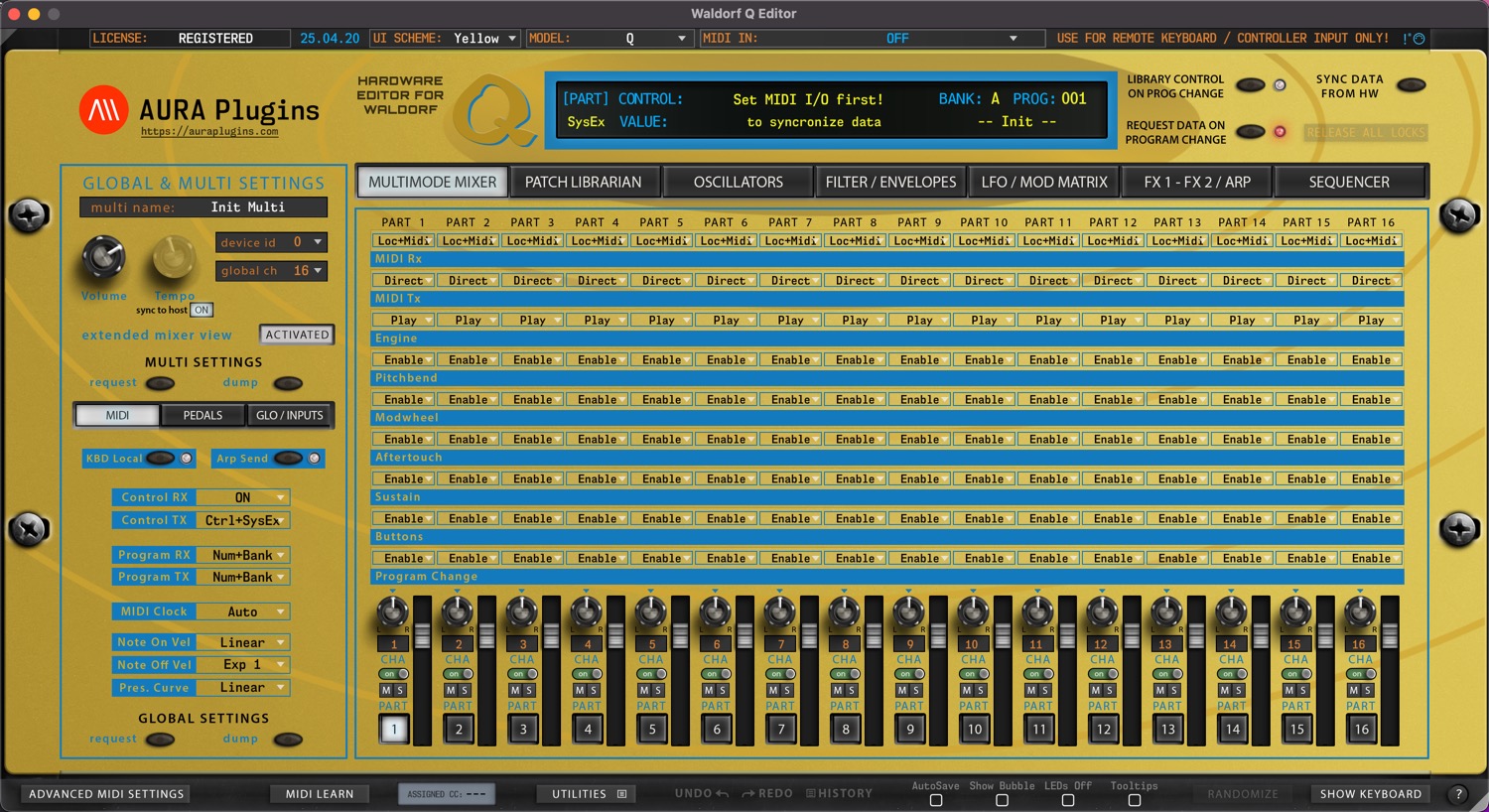Viewport: 1489px width, 812px height.
Task: Open the auraplugins.com link
Action: [209, 132]
